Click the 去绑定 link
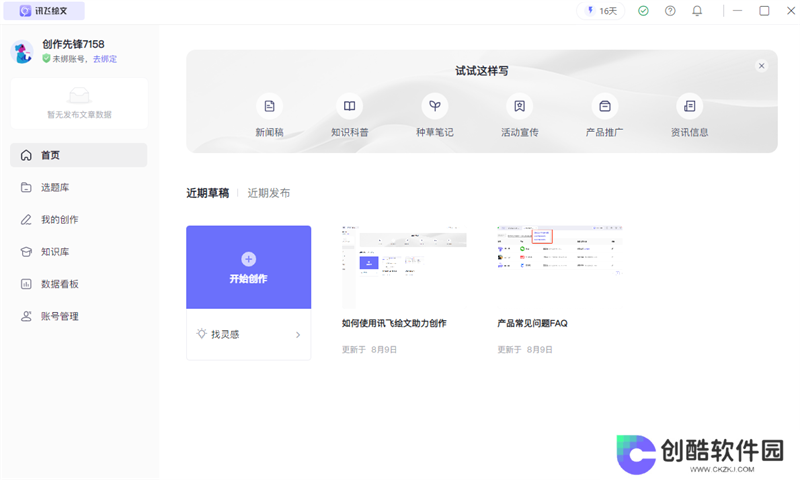Image resolution: width=800 pixels, height=480 pixels. point(105,59)
